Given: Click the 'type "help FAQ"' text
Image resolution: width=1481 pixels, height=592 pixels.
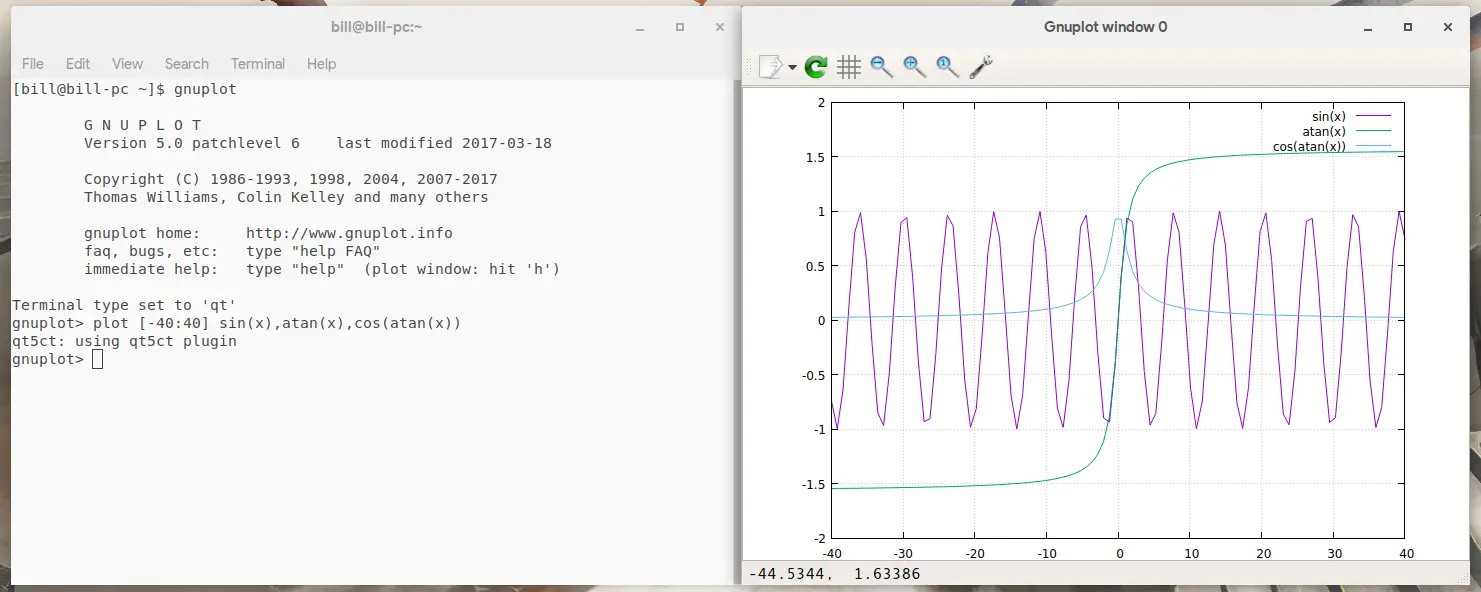Looking at the screenshot, I should pos(313,251).
